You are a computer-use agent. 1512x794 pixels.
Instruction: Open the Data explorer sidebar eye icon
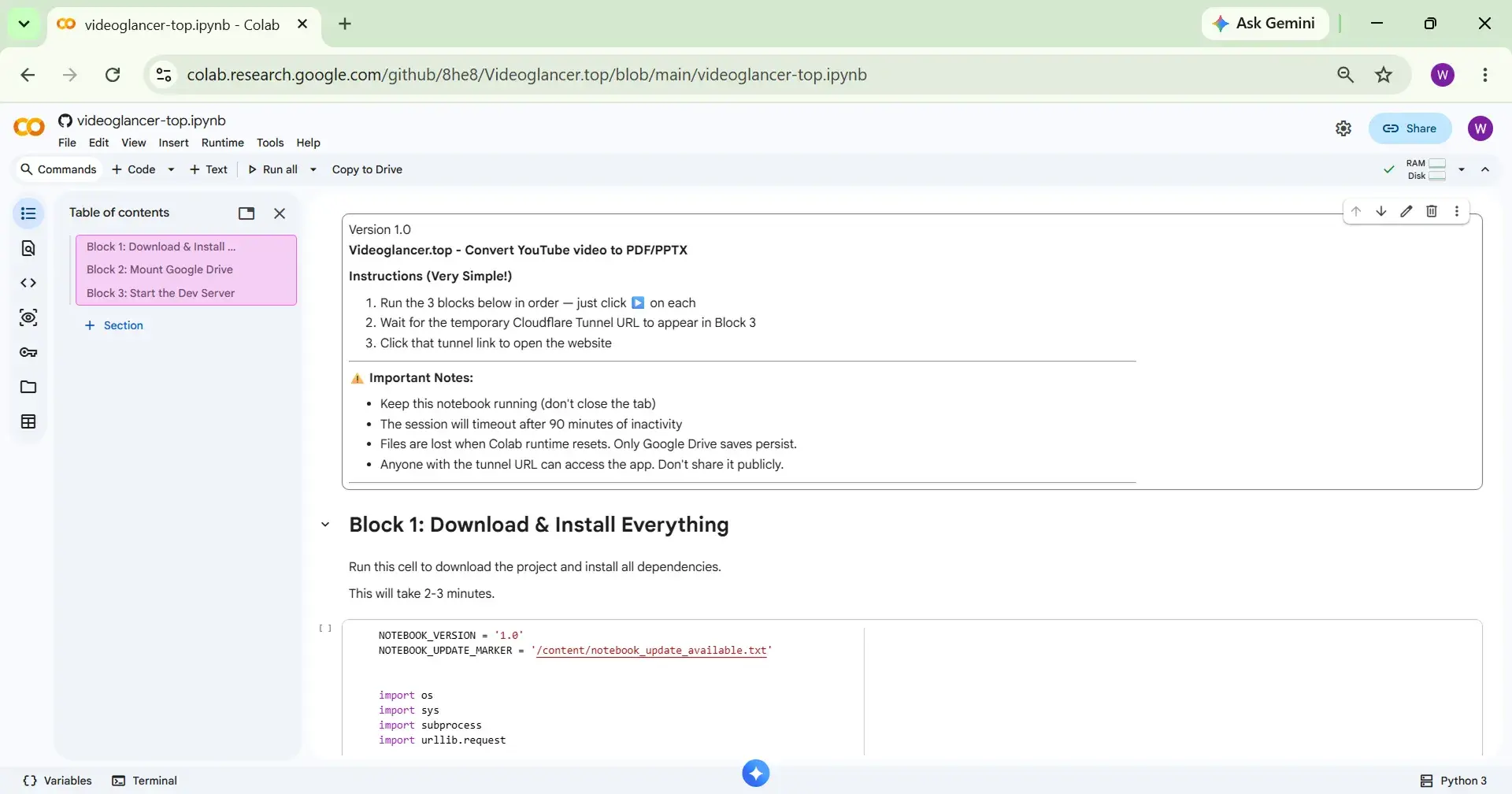(x=28, y=317)
